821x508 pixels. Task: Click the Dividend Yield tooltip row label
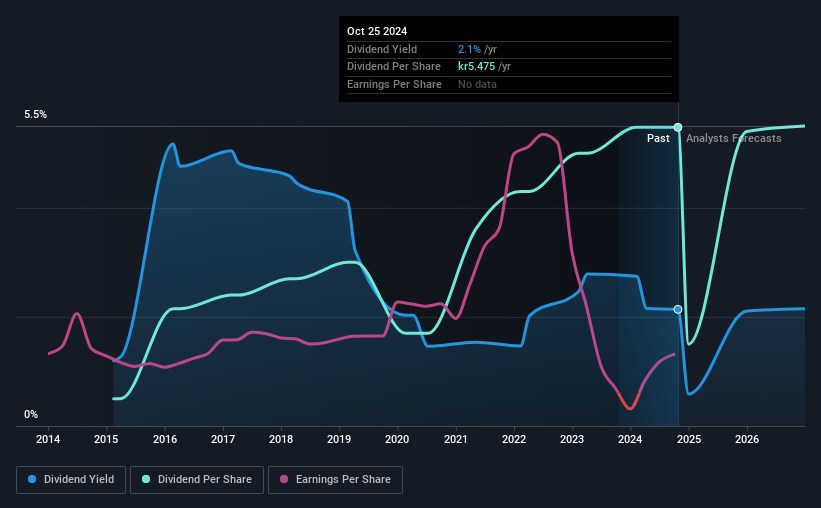[382, 49]
